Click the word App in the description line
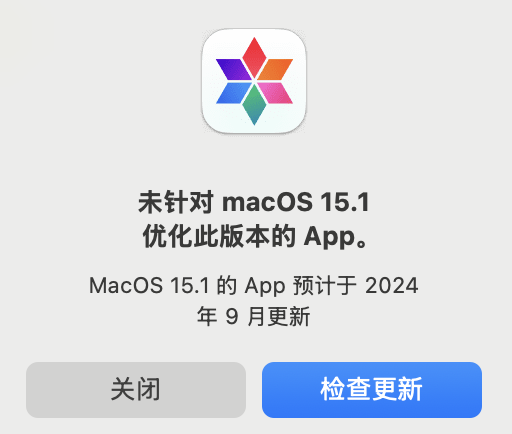Screen dimensions: 512x434 (x=265, y=286)
